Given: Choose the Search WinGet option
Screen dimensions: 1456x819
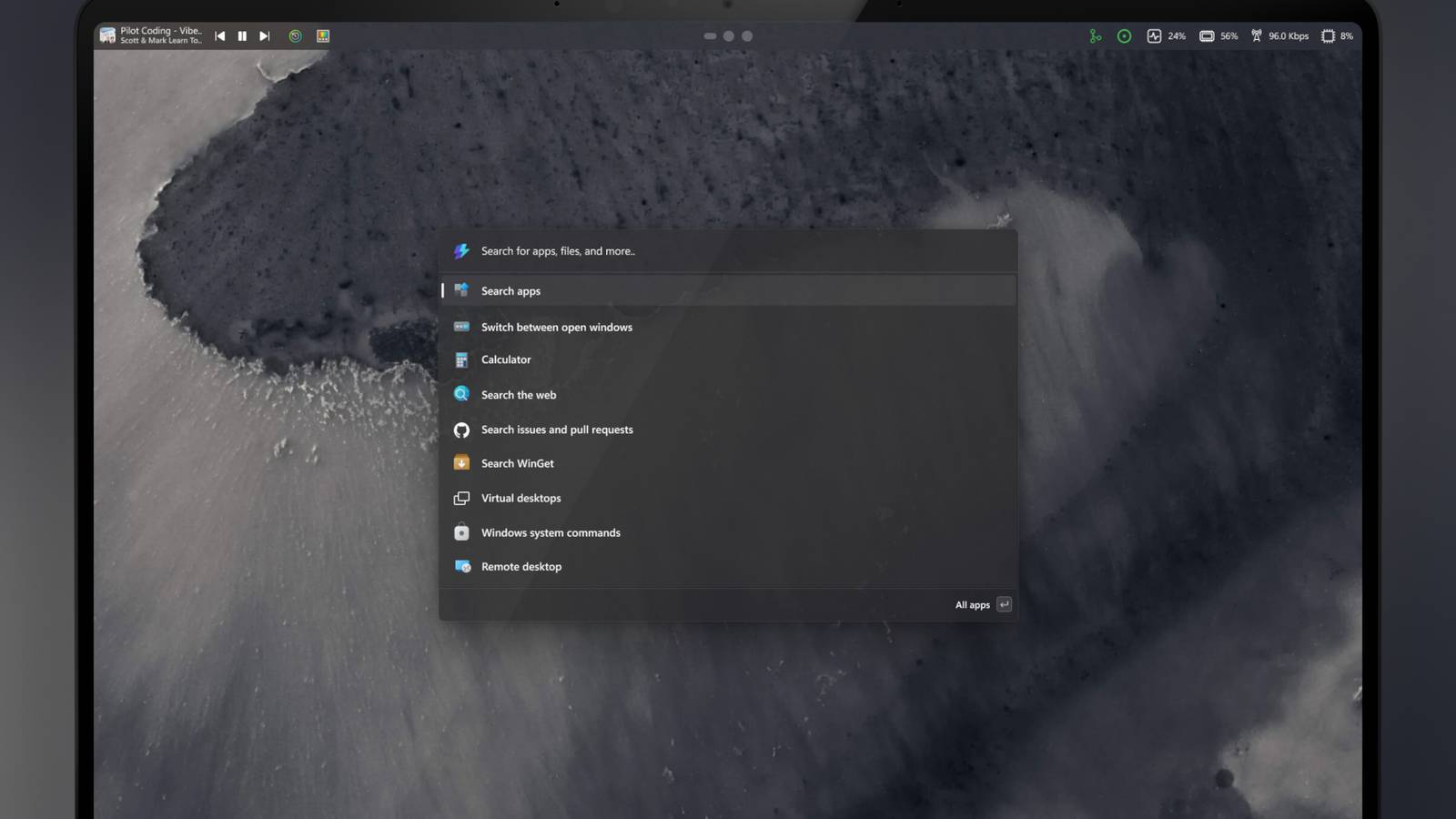Looking at the screenshot, I should click(517, 464).
